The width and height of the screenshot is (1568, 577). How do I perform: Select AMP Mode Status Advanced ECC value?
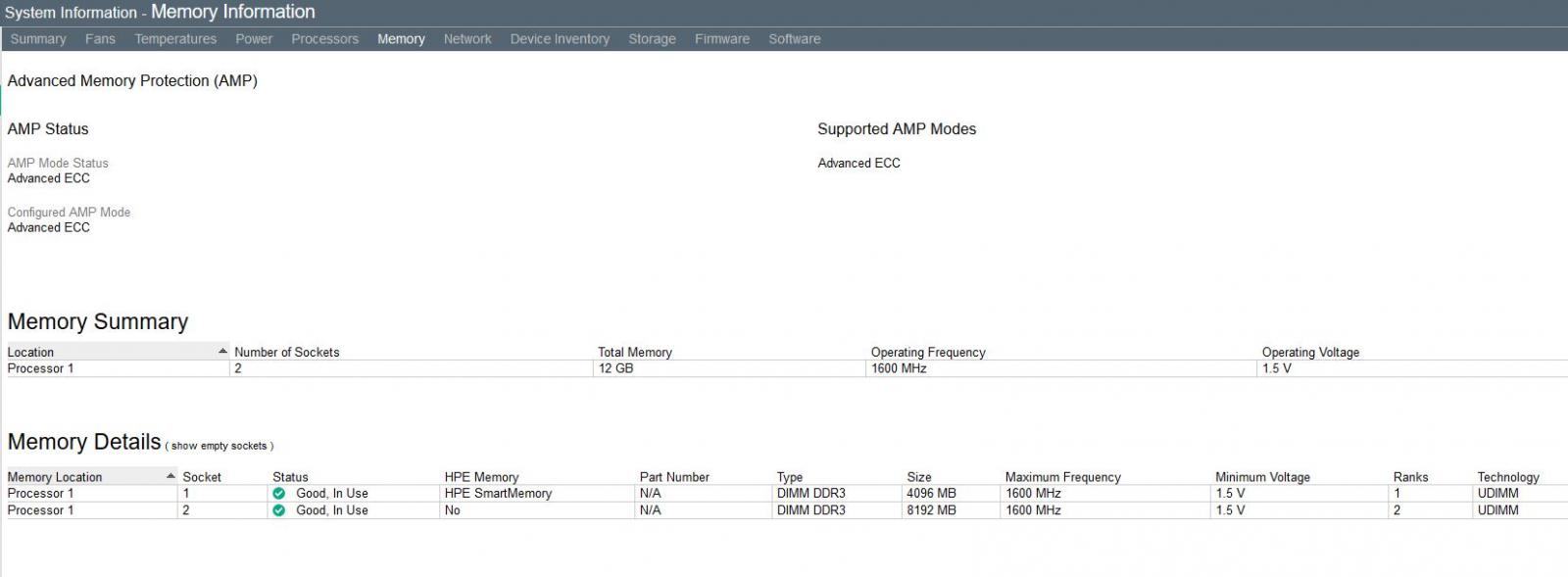49,178
